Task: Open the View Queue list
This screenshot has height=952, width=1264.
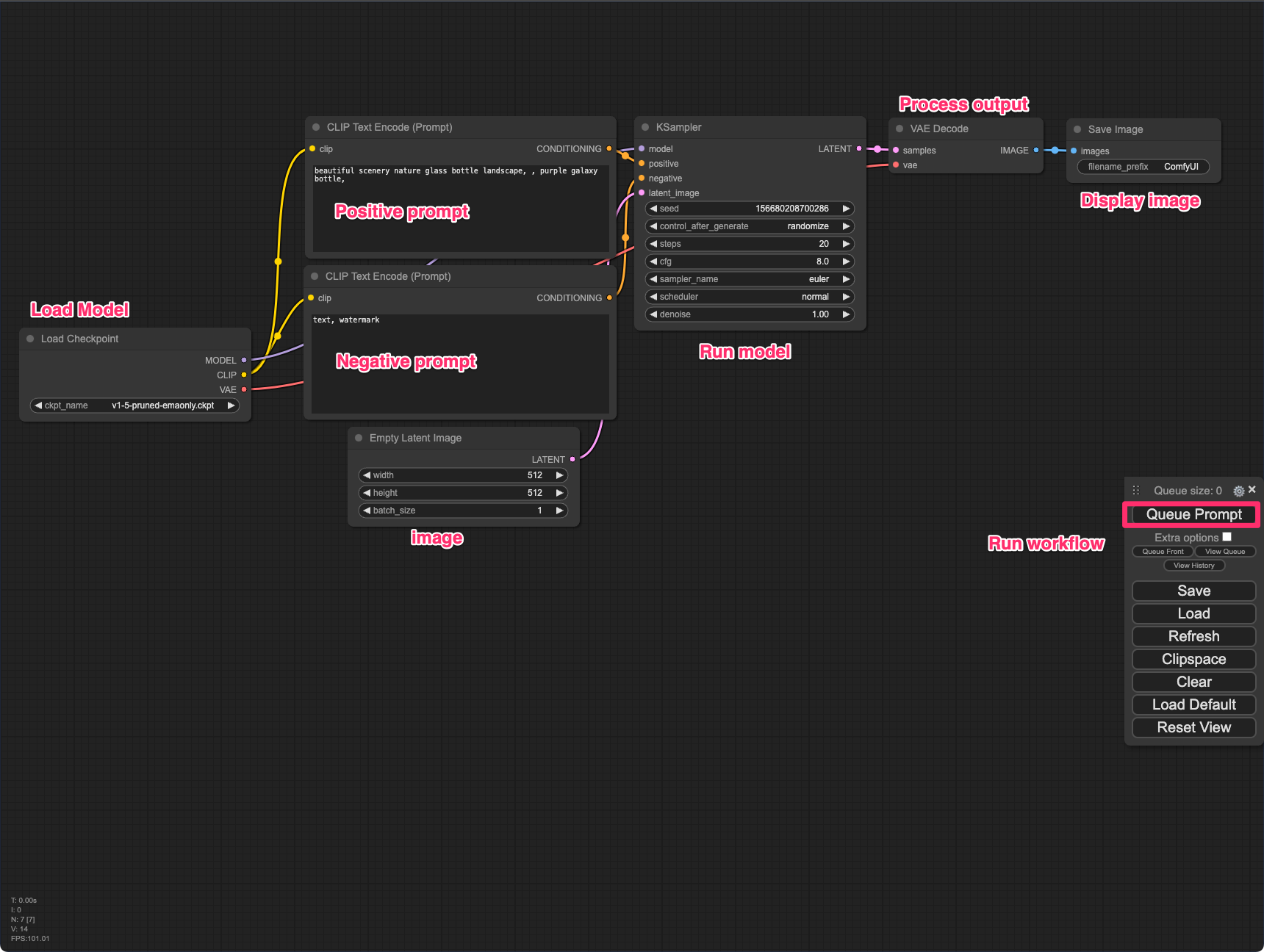Action: tap(1224, 552)
